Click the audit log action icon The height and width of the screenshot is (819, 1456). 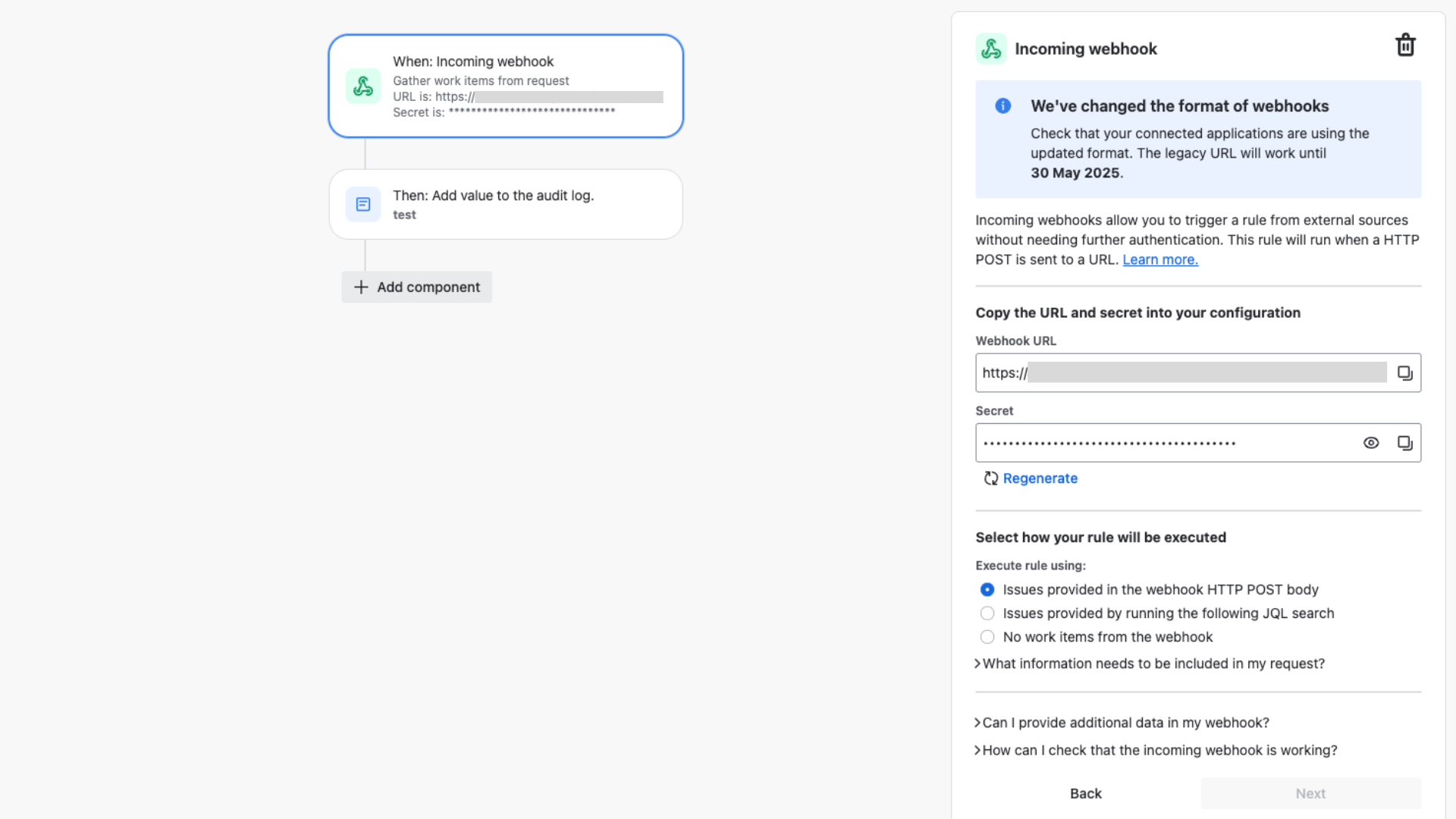[362, 204]
